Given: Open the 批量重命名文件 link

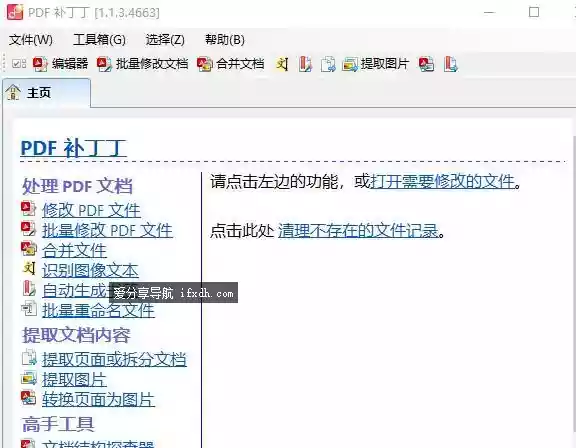Looking at the screenshot, I should (98, 311).
